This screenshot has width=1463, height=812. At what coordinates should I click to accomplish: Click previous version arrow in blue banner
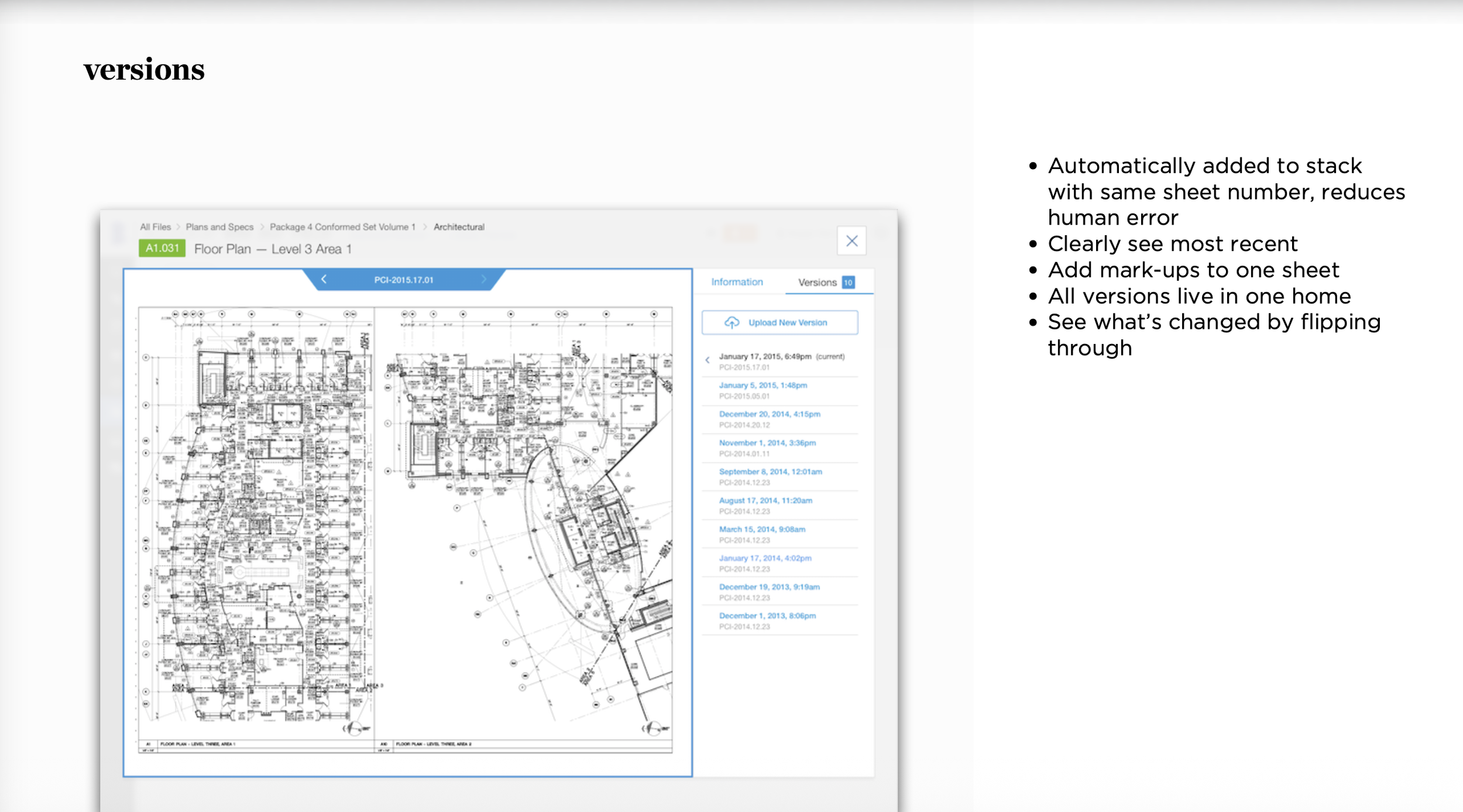pos(324,280)
